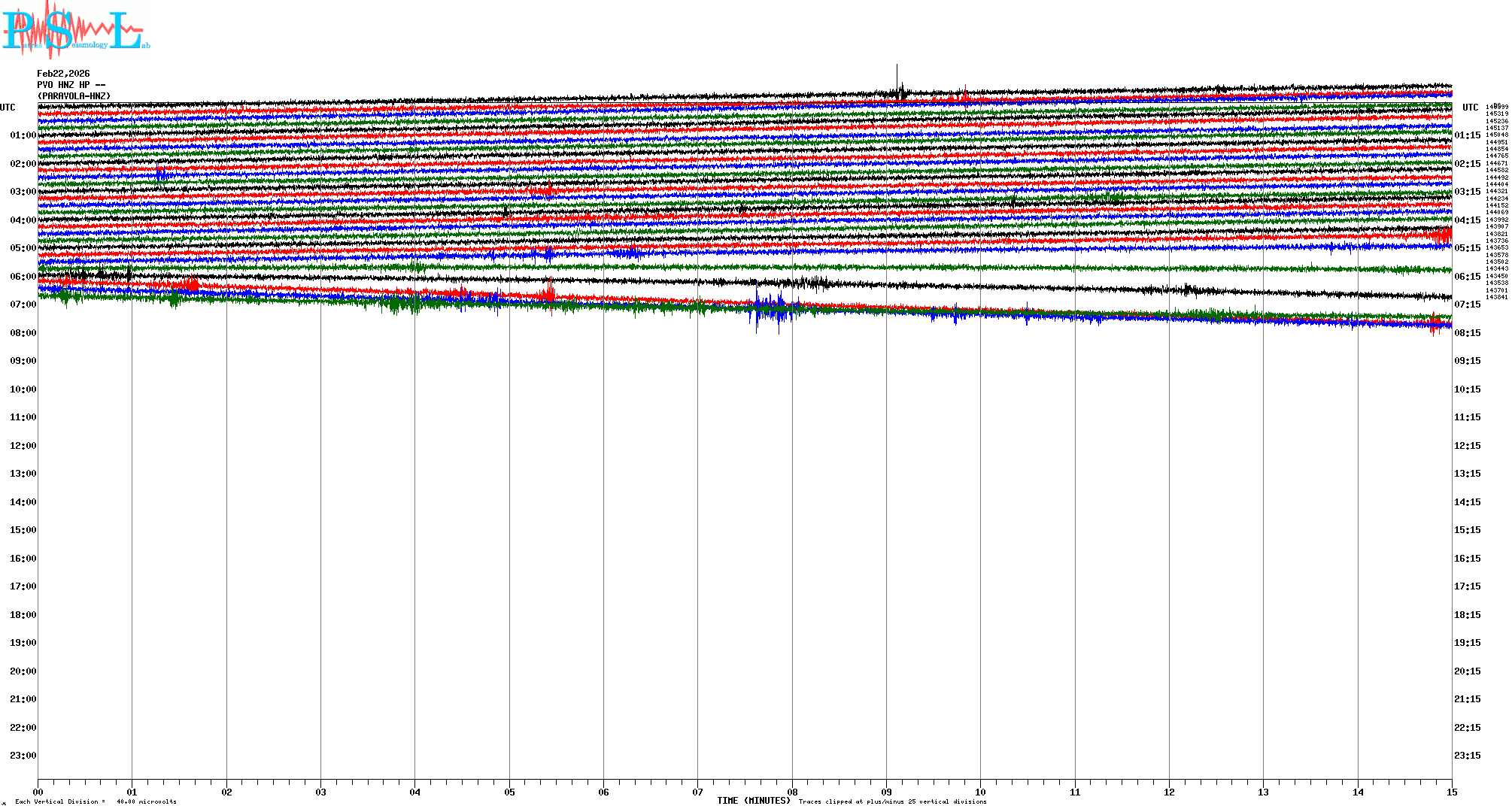Click the (PARAVOLA-HNZ) station name text
1512x812 pixels.
tap(74, 96)
